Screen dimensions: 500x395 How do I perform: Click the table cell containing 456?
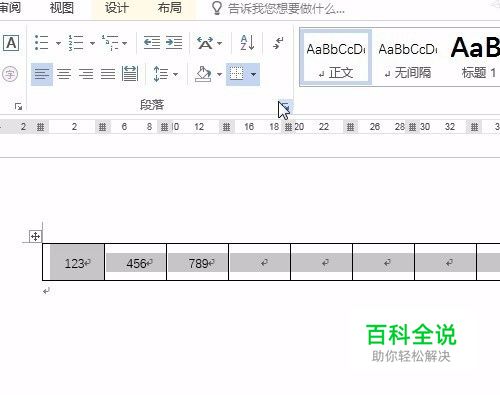136,262
